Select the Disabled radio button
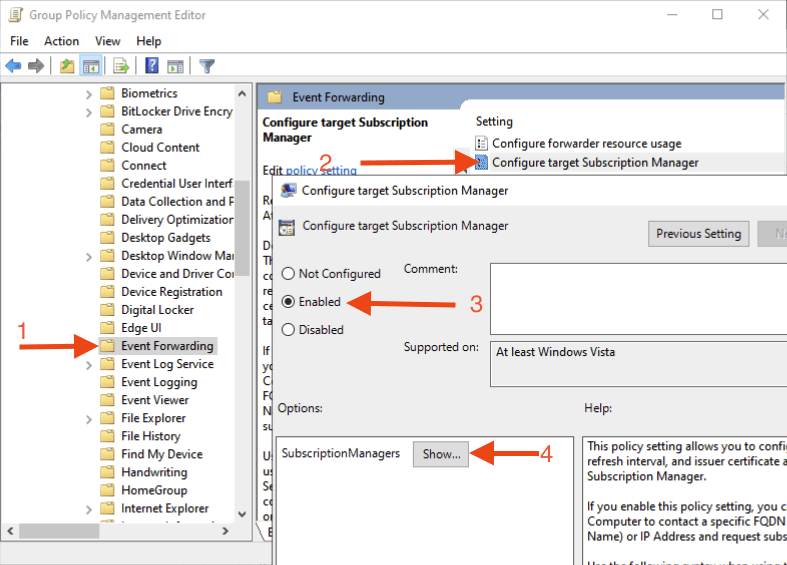 (289, 329)
